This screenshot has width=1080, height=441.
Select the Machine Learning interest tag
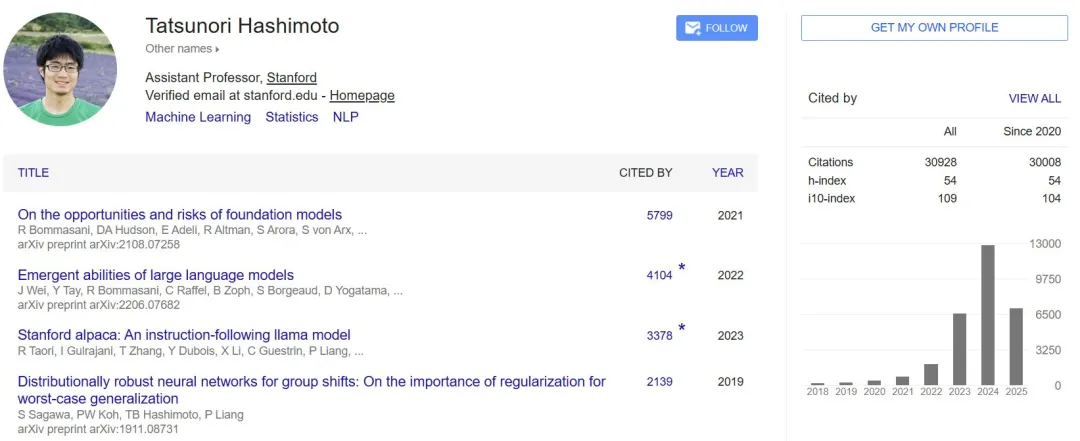pyautogui.click(x=198, y=117)
